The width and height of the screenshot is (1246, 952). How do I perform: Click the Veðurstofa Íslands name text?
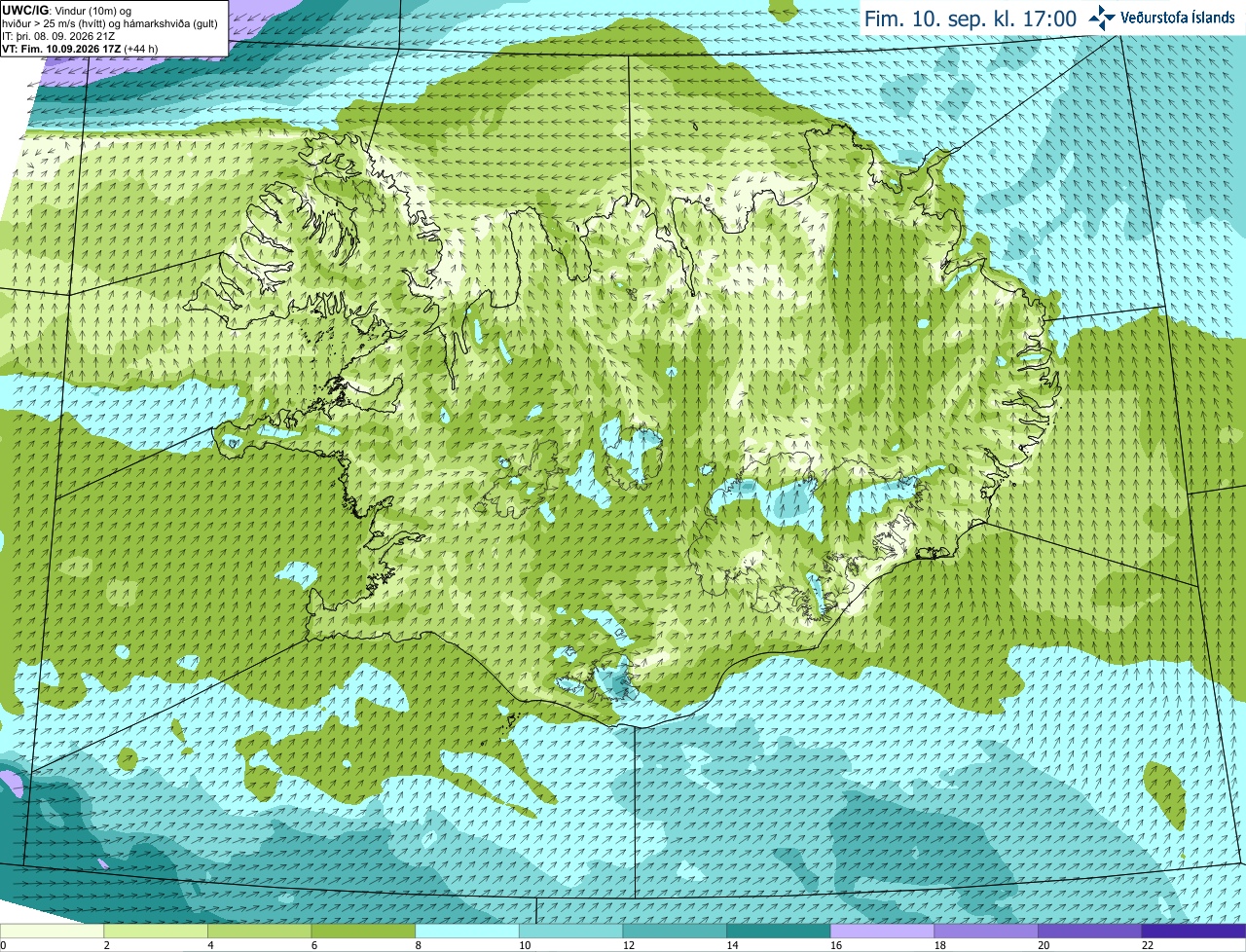[x=1177, y=18]
